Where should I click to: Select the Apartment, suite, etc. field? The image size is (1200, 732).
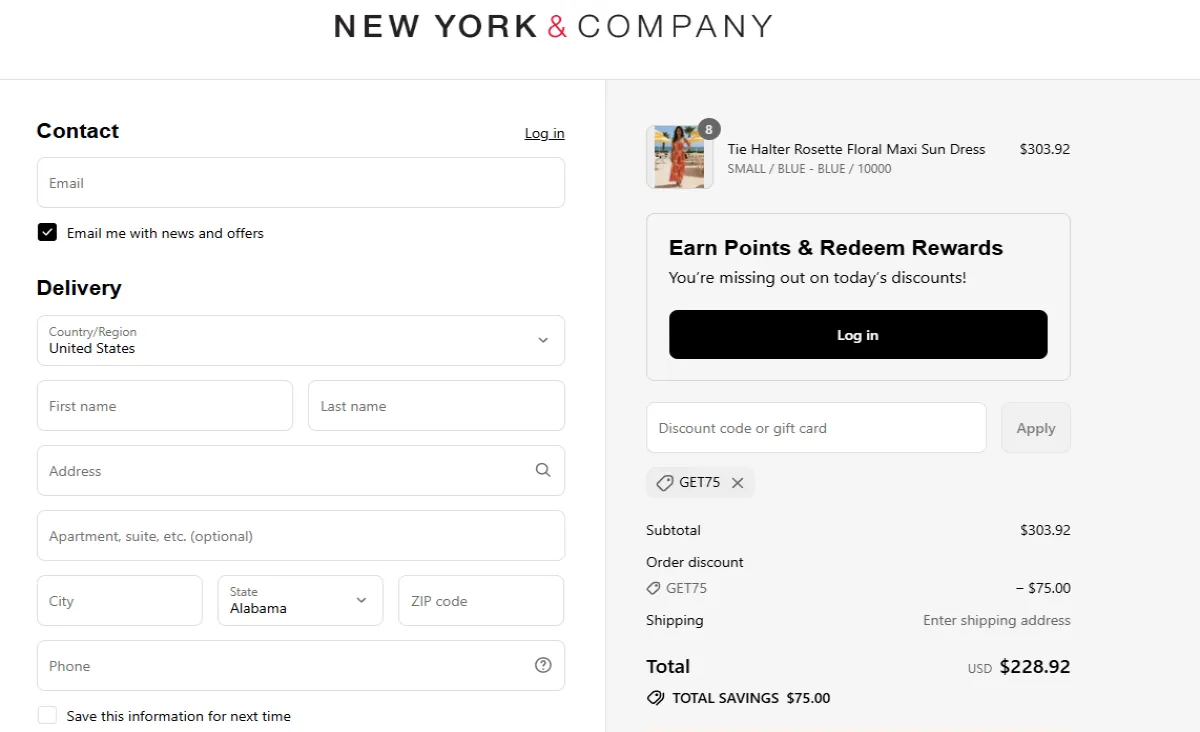[301, 536]
